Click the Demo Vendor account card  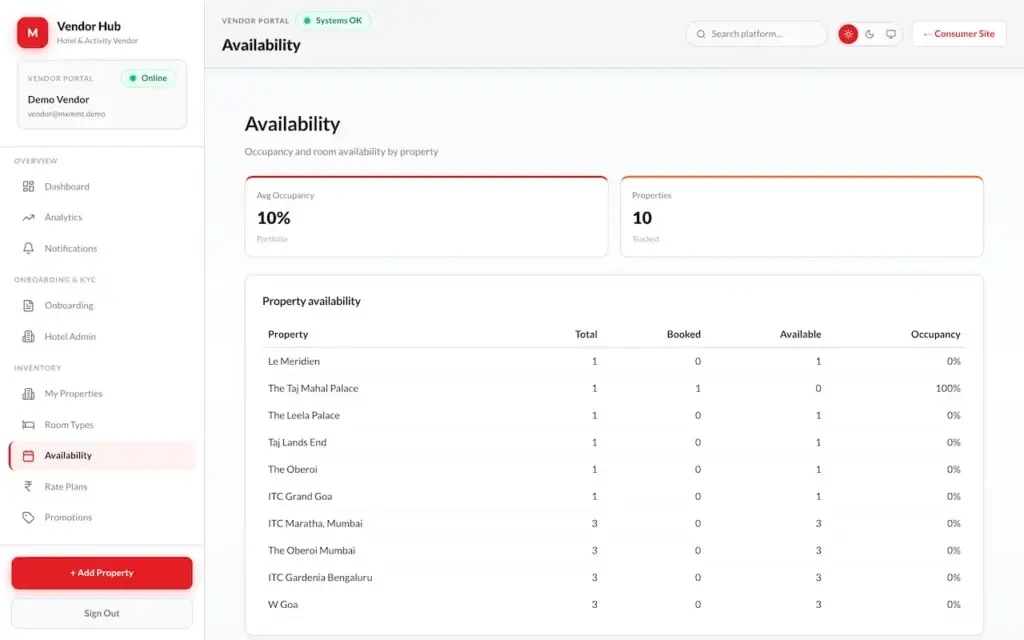(x=102, y=95)
